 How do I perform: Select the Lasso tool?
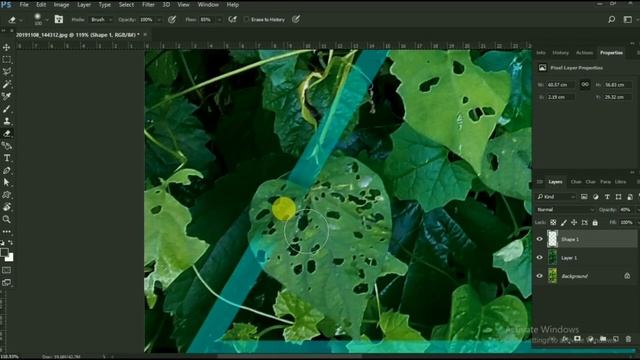click(x=7, y=72)
